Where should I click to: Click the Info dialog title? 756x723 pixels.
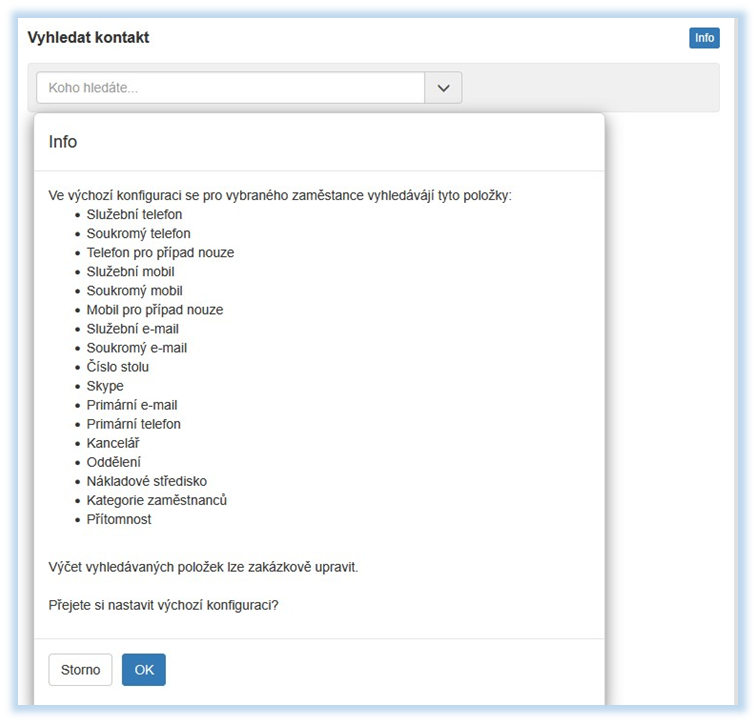click(63, 142)
